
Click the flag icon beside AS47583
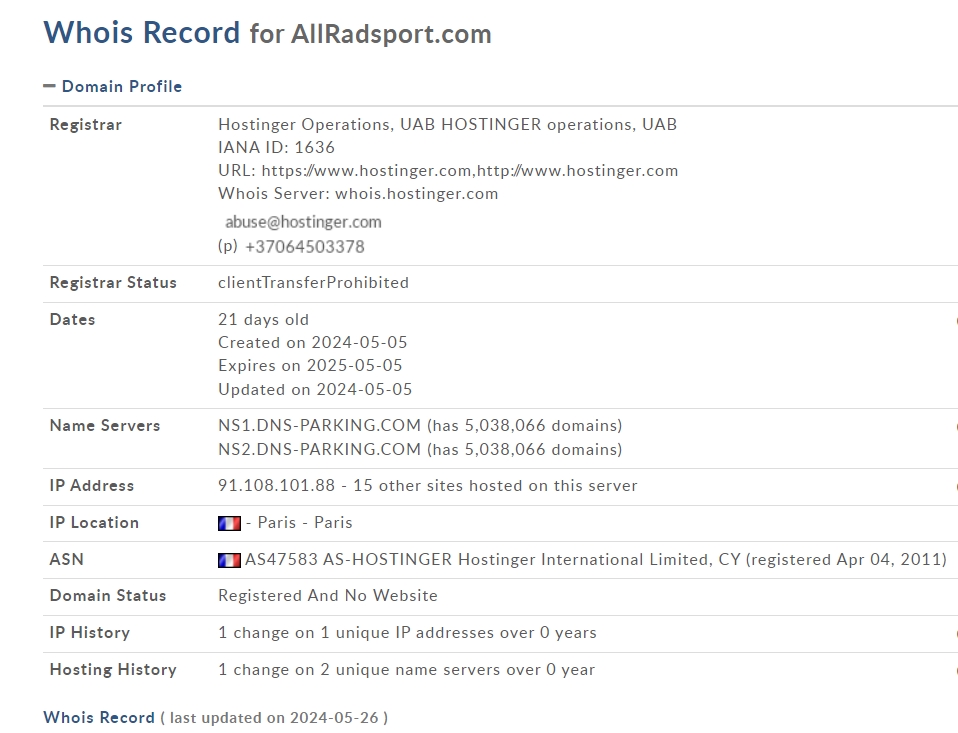(229, 560)
